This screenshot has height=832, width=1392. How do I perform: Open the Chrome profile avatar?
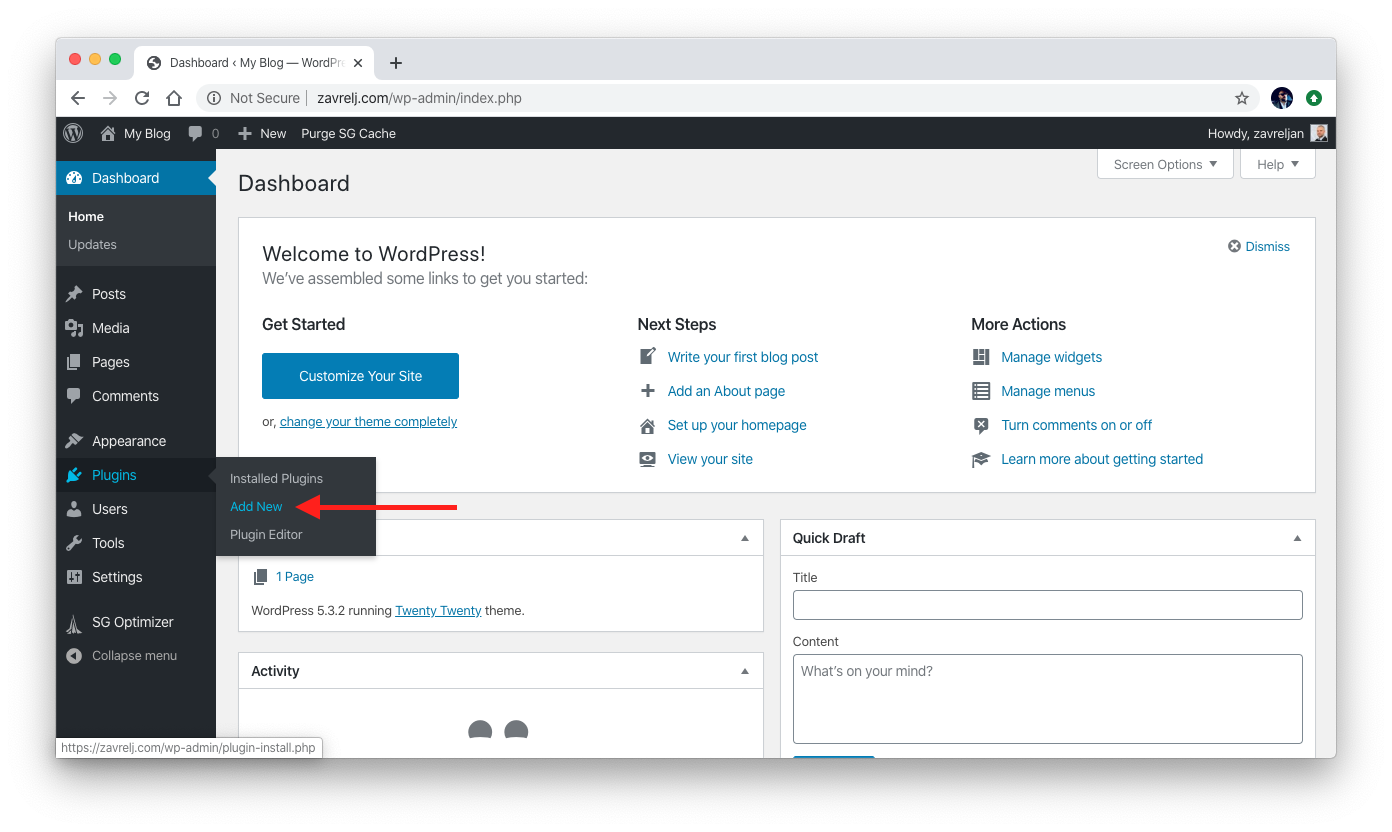(1282, 98)
